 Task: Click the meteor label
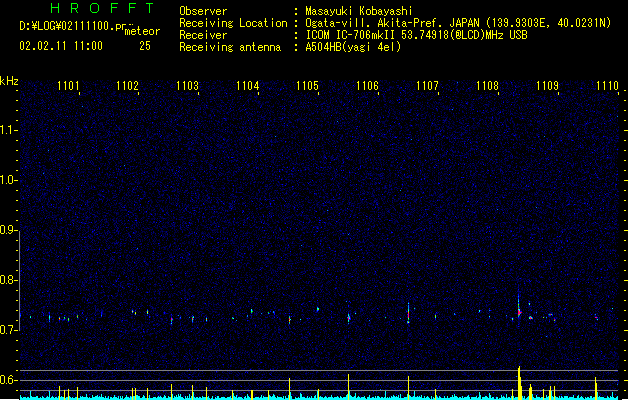[x=142, y=31]
